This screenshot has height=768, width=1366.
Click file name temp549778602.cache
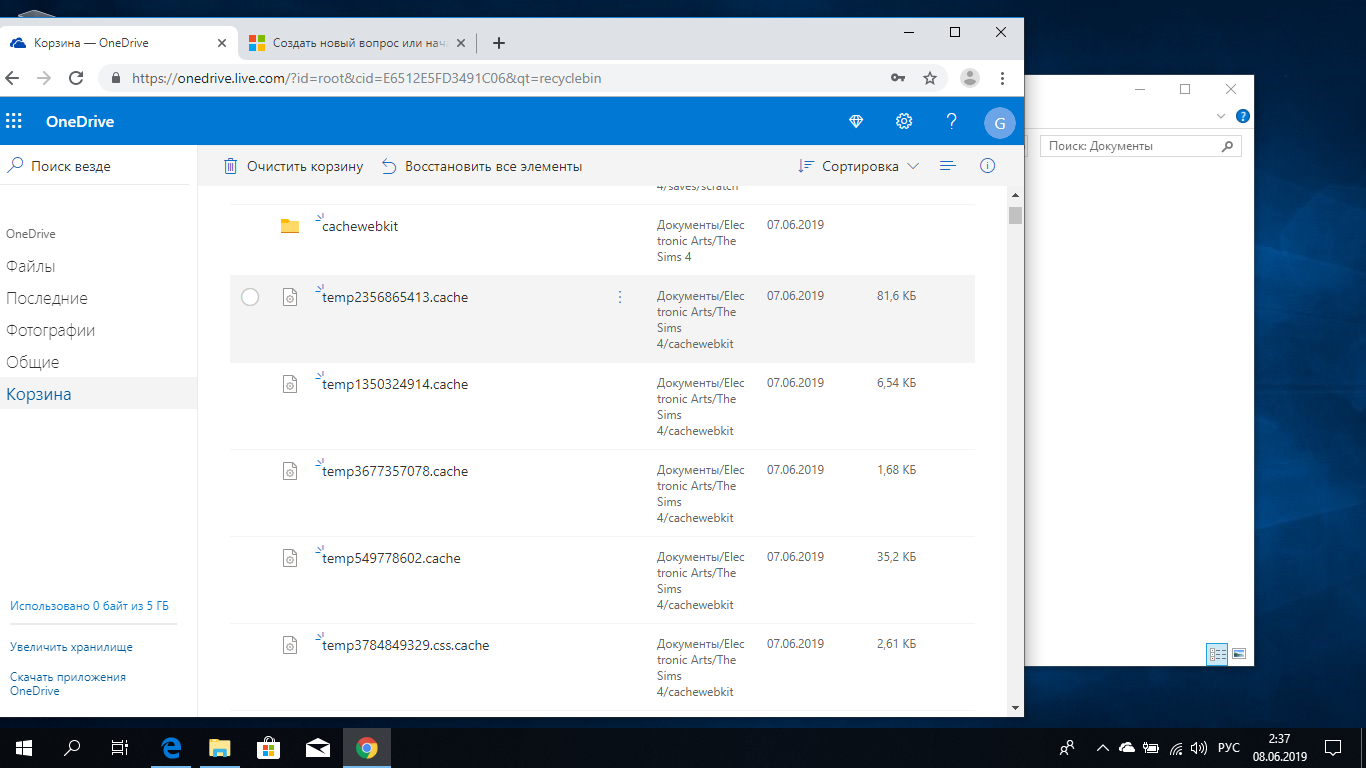point(391,558)
